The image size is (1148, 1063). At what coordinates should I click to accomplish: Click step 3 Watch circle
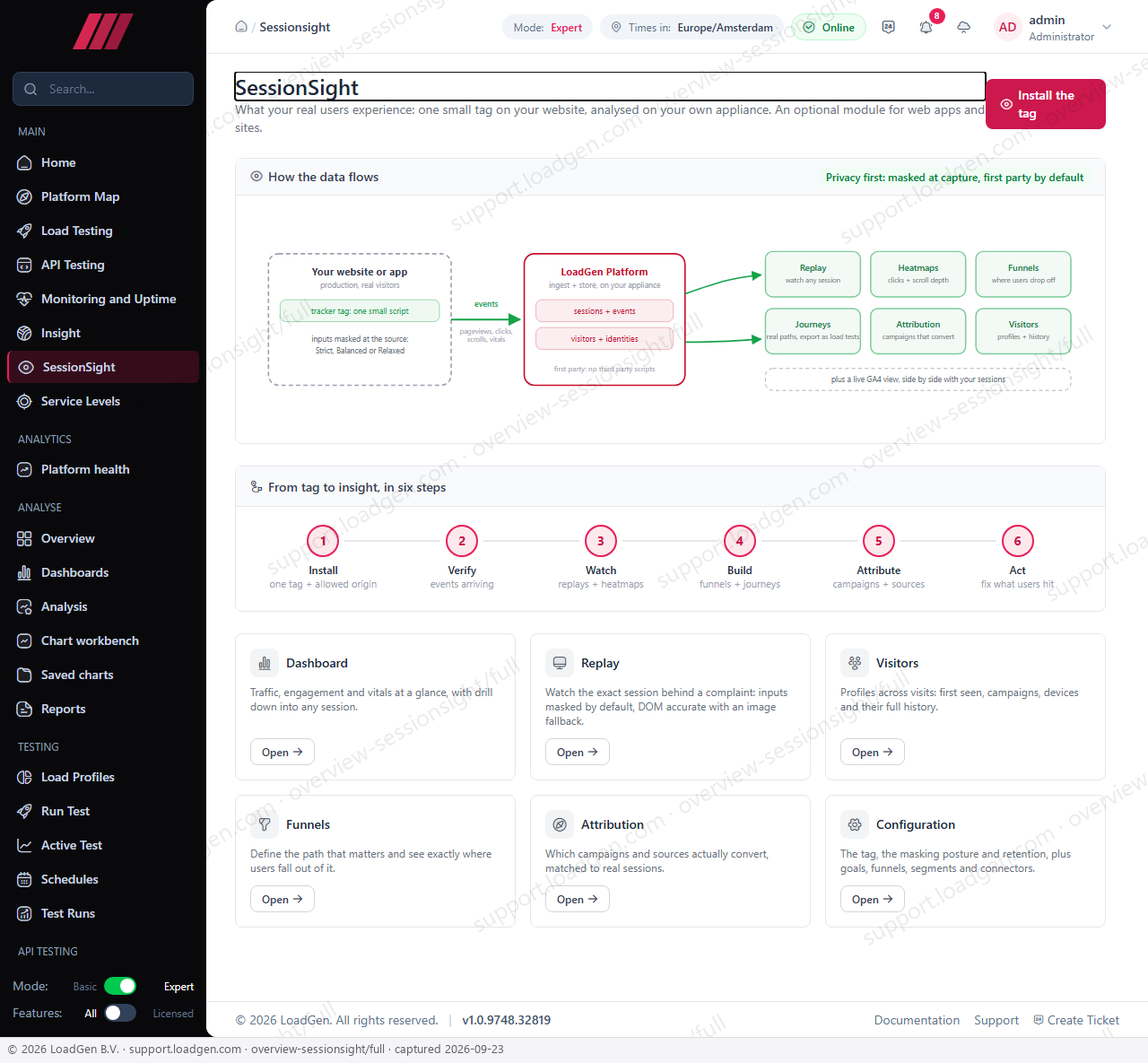601,541
